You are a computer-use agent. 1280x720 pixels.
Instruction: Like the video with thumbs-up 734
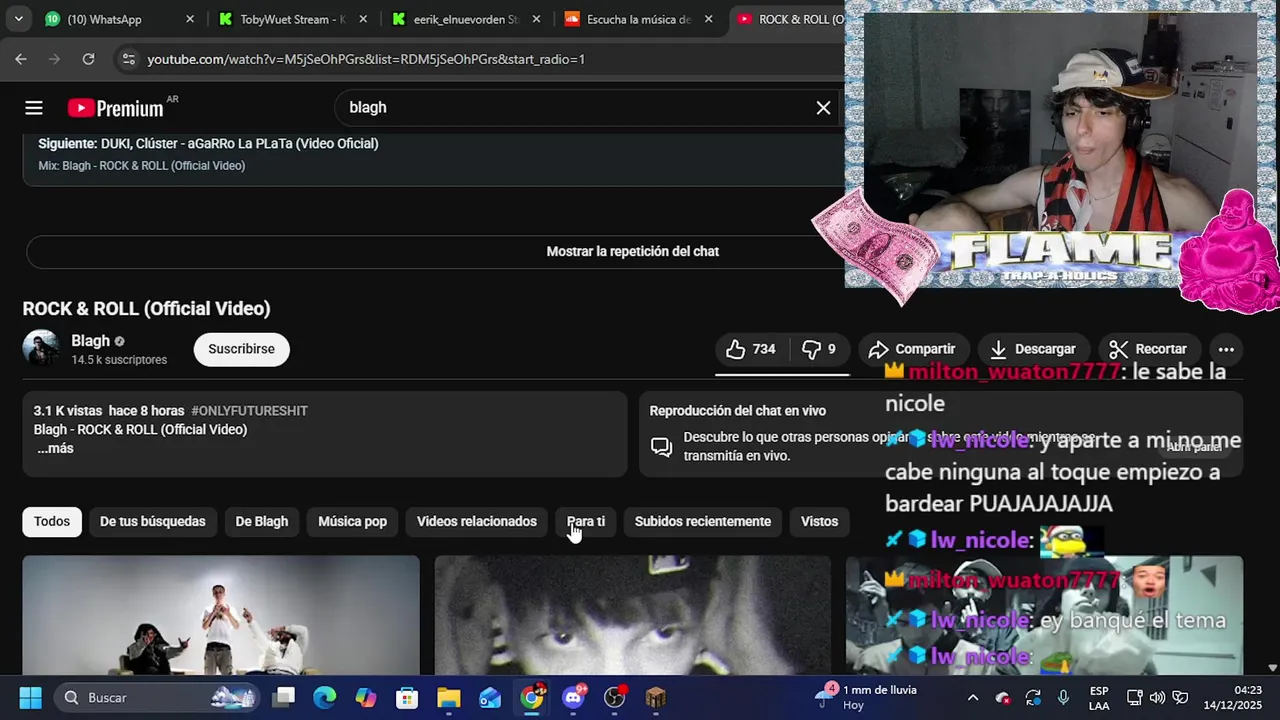tap(750, 349)
